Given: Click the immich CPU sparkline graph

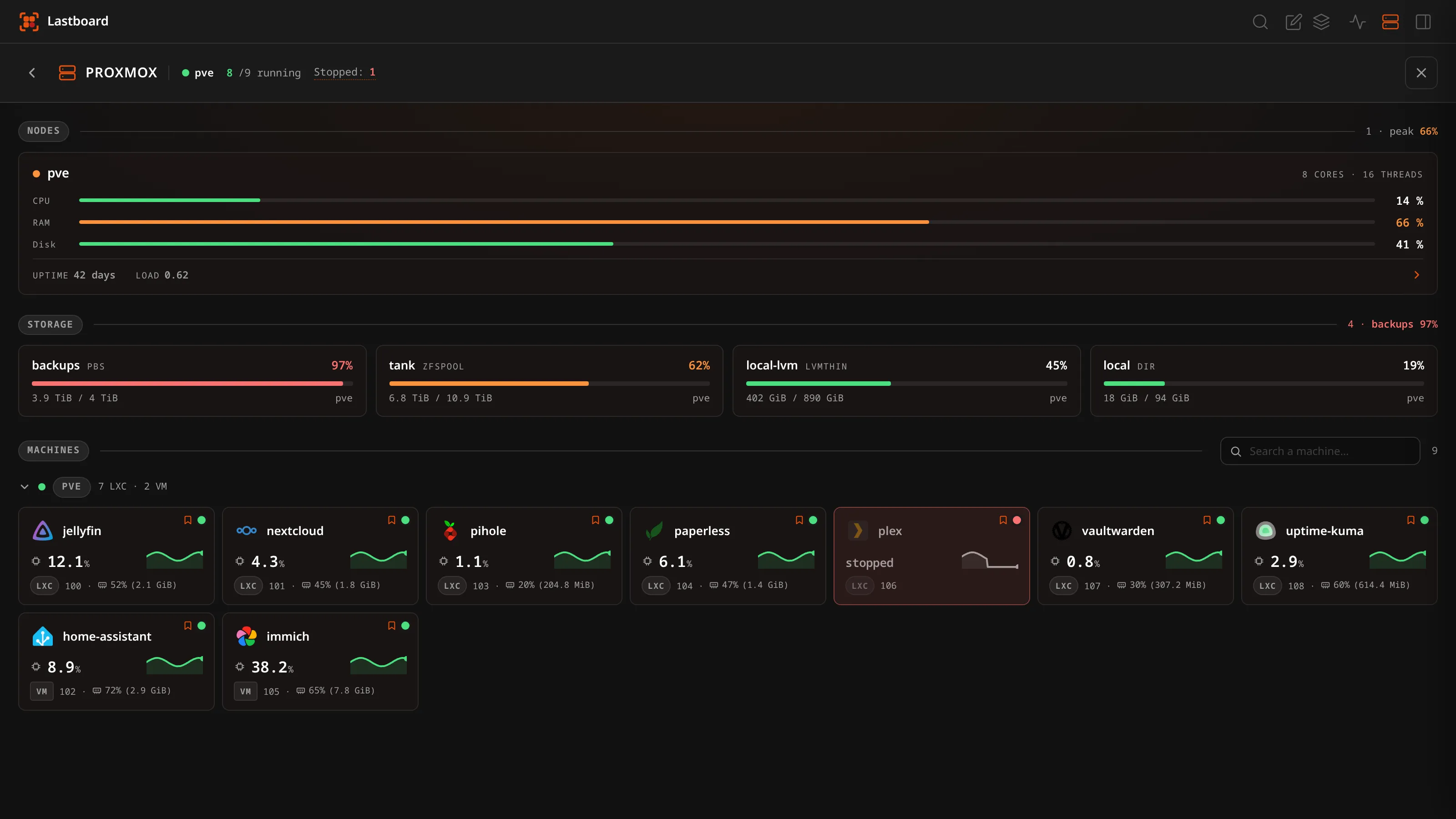Looking at the screenshot, I should pyautogui.click(x=378, y=665).
